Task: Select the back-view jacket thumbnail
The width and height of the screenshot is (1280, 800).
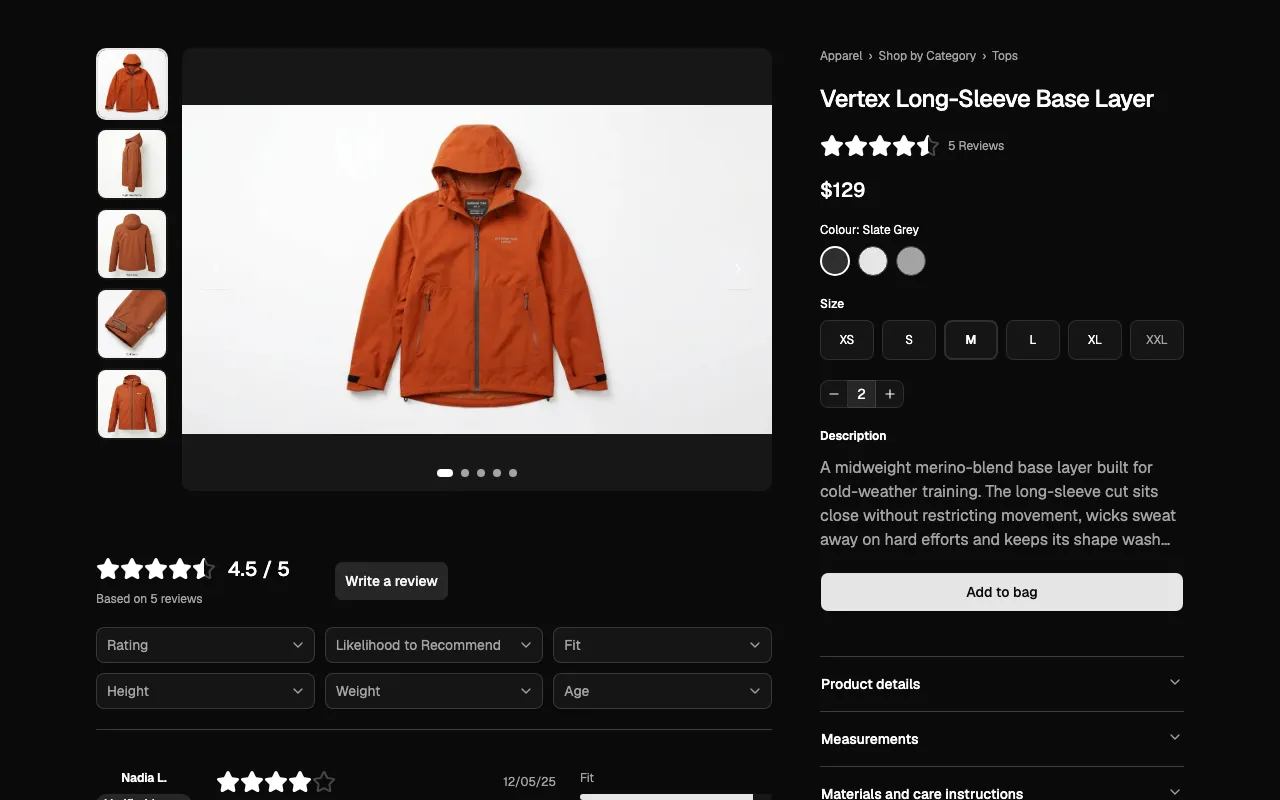Action: coord(132,244)
